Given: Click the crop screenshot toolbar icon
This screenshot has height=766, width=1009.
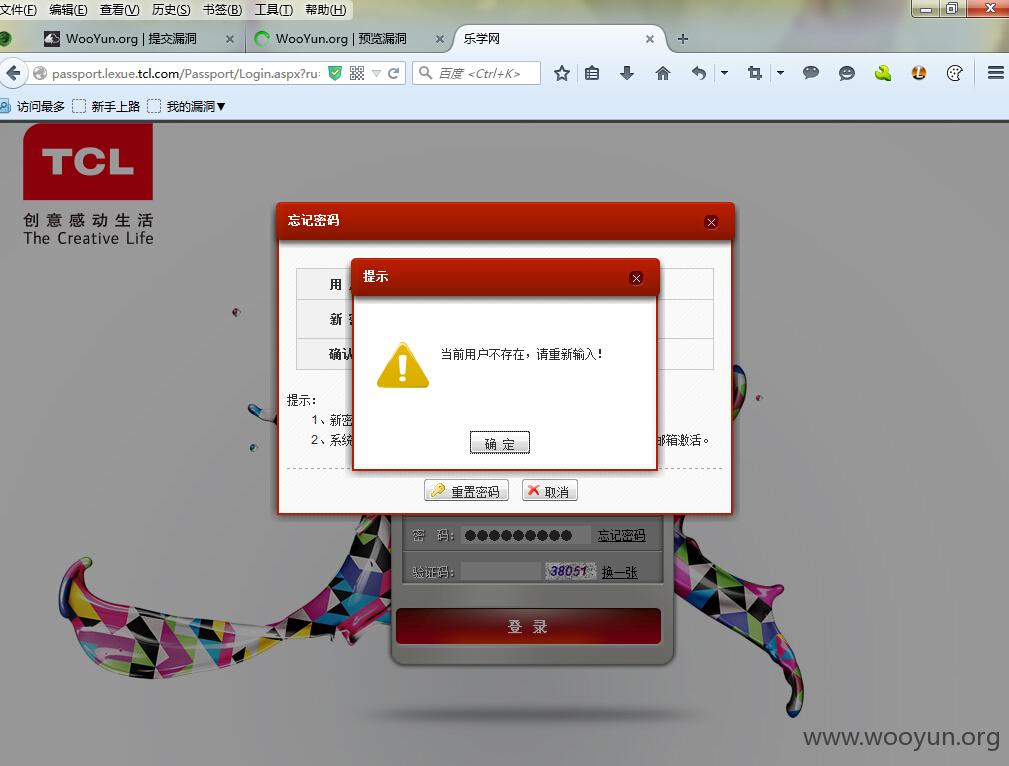Looking at the screenshot, I should (755, 73).
